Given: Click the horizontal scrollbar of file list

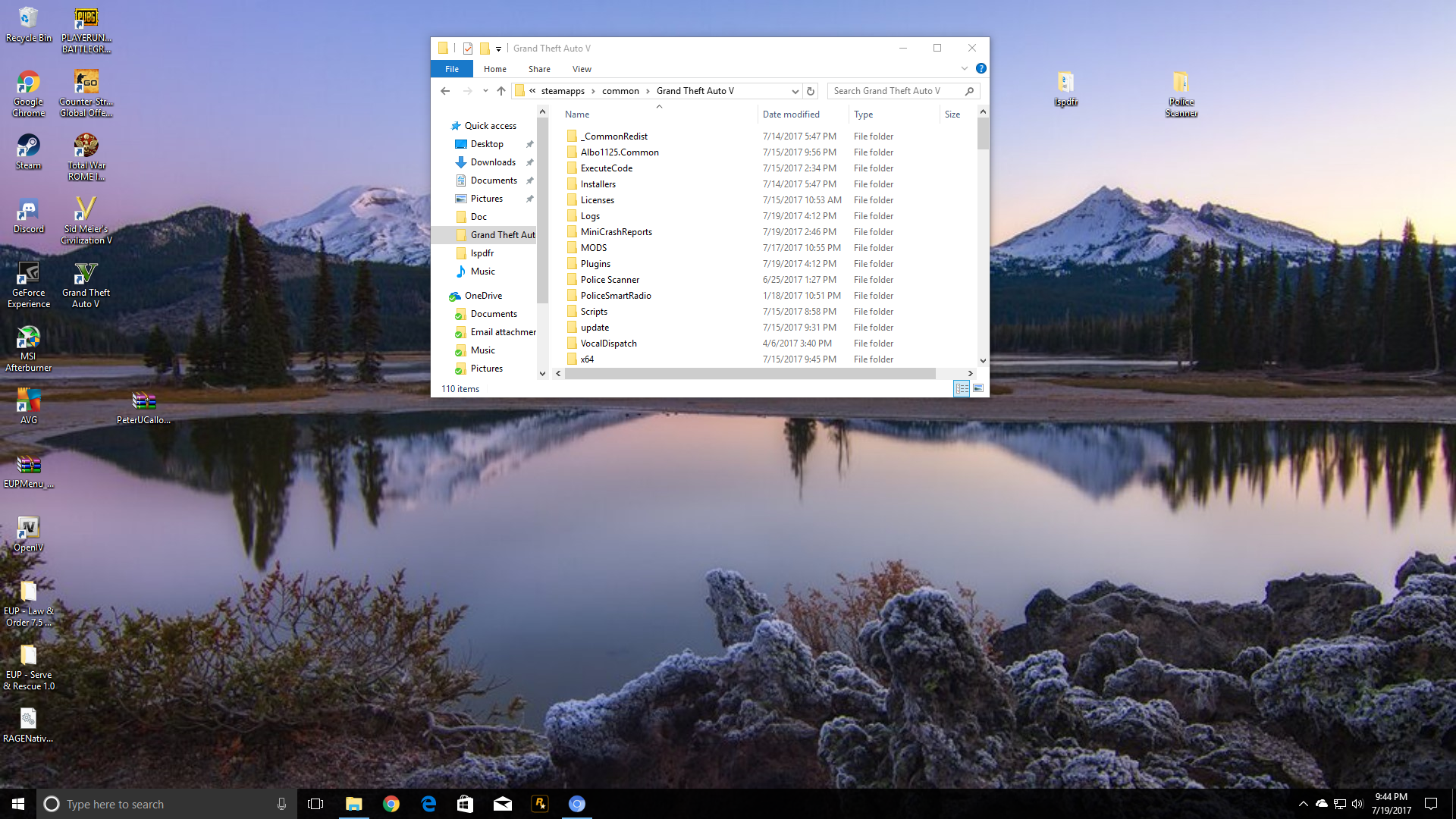Looking at the screenshot, I should (750, 373).
